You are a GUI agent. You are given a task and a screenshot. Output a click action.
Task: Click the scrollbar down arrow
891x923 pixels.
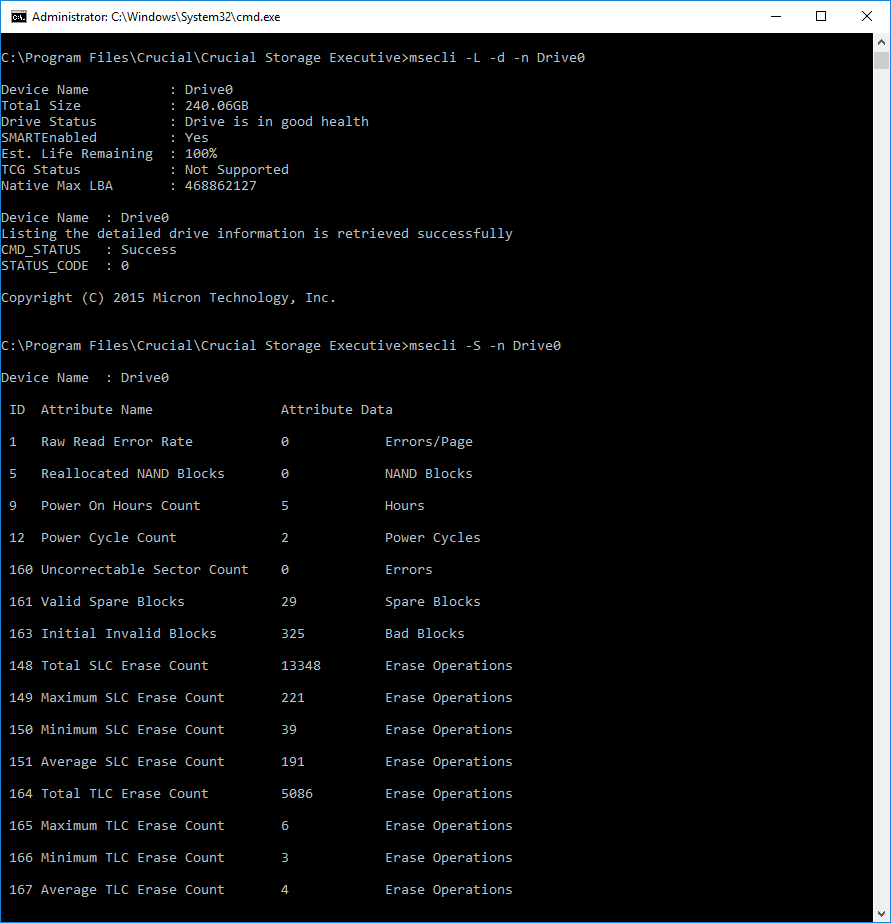(881, 914)
